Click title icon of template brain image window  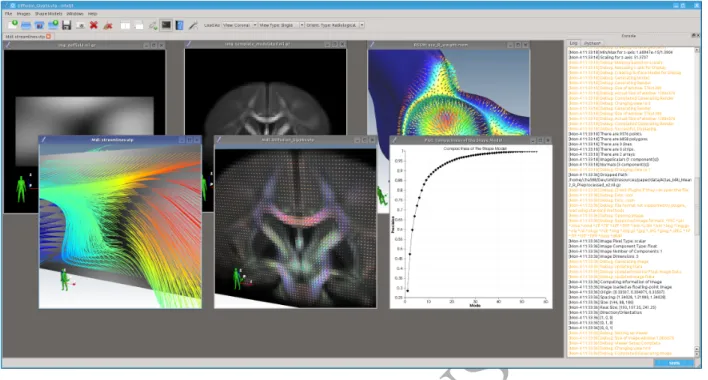pos(189,44)
